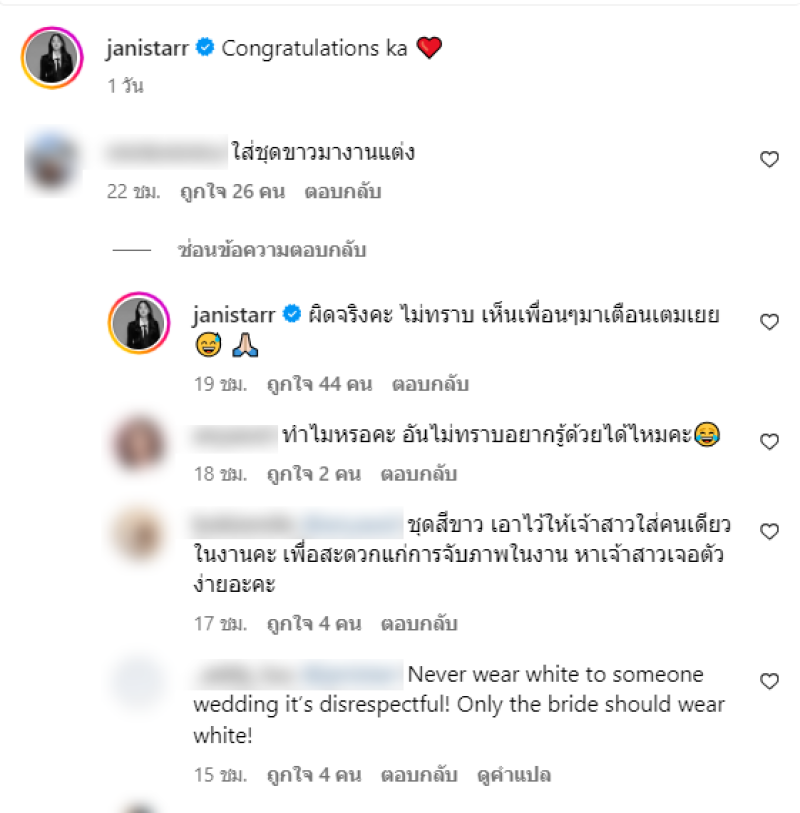This screenshot has height=813, width=800.
Task: Tap heart on 'ทำไมหรอคะ' reply
Action: tap(769, 442)
